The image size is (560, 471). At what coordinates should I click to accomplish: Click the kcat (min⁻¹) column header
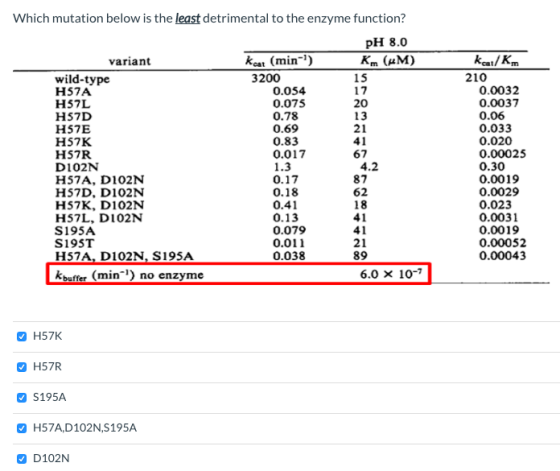[x=279, y=61]
